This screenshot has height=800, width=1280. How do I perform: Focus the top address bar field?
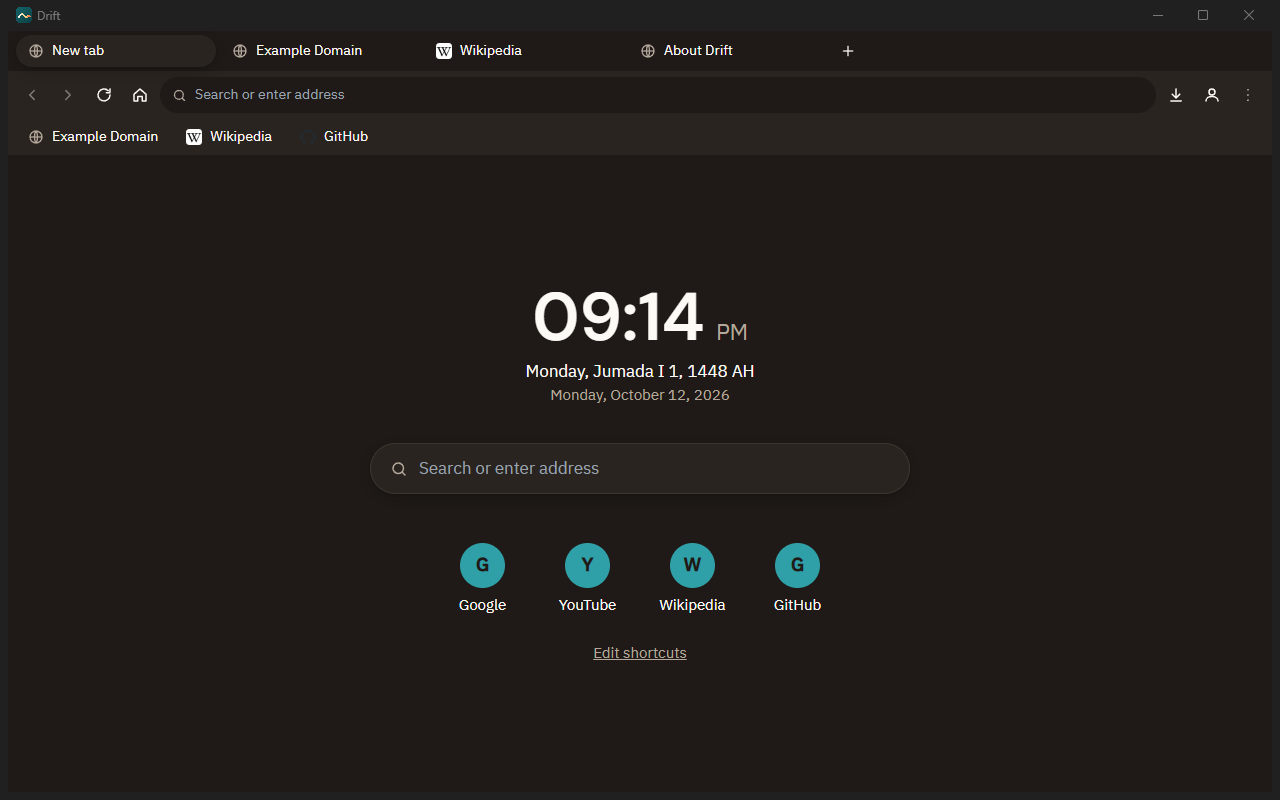pos(658,95)
